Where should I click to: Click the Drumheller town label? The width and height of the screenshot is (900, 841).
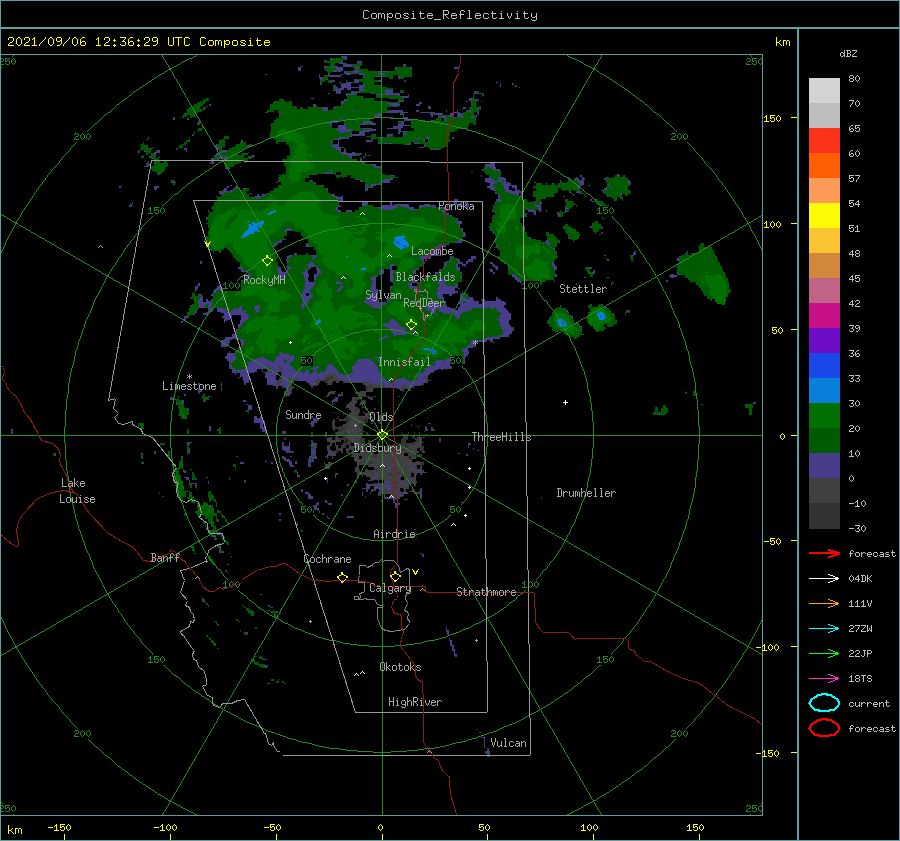pos(586,493)
